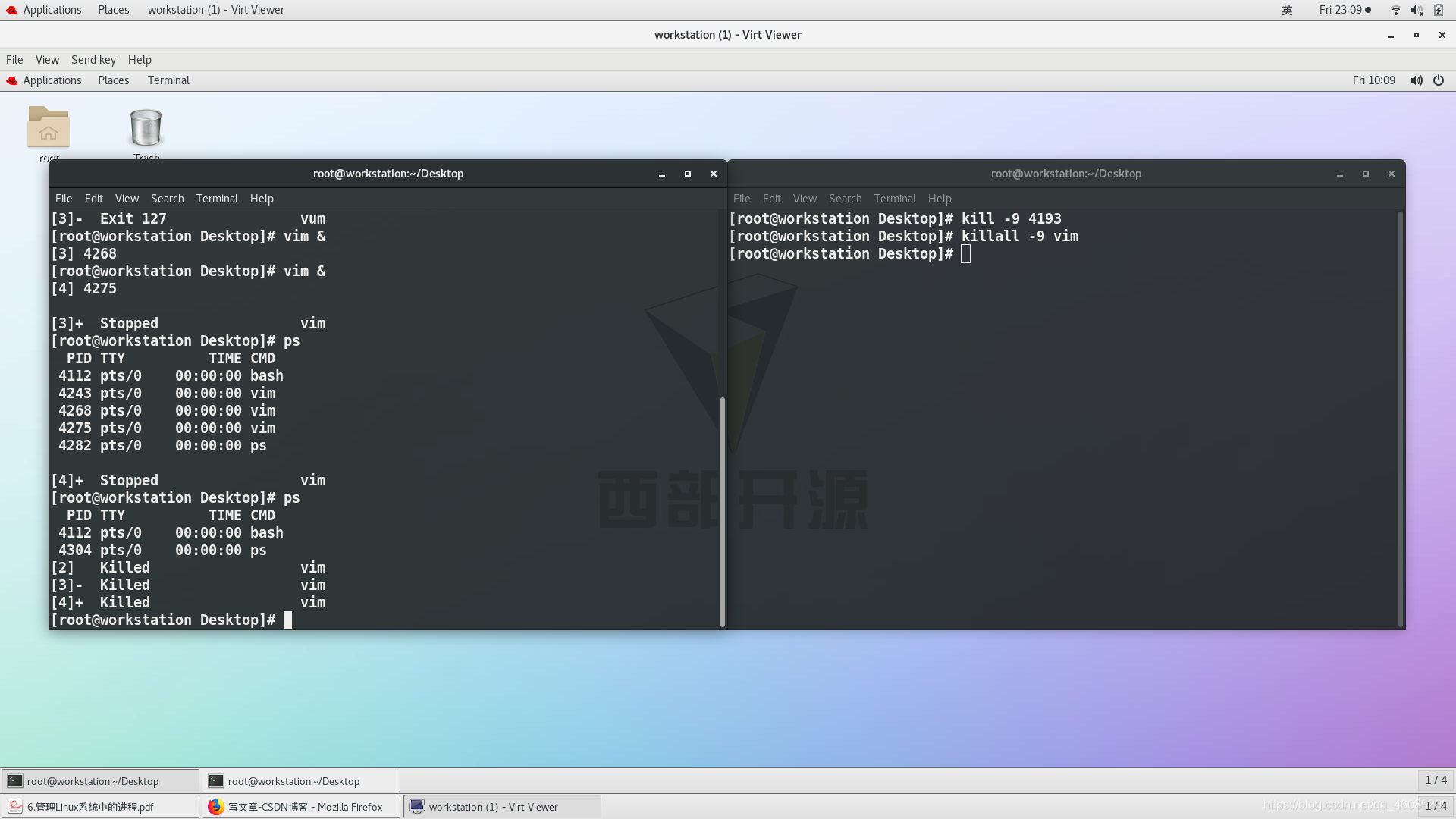Click the first terminal icon in the guest taskbar
This screenshot has width=1456, height=819.
pyautogui.click(x=15, y=781)
